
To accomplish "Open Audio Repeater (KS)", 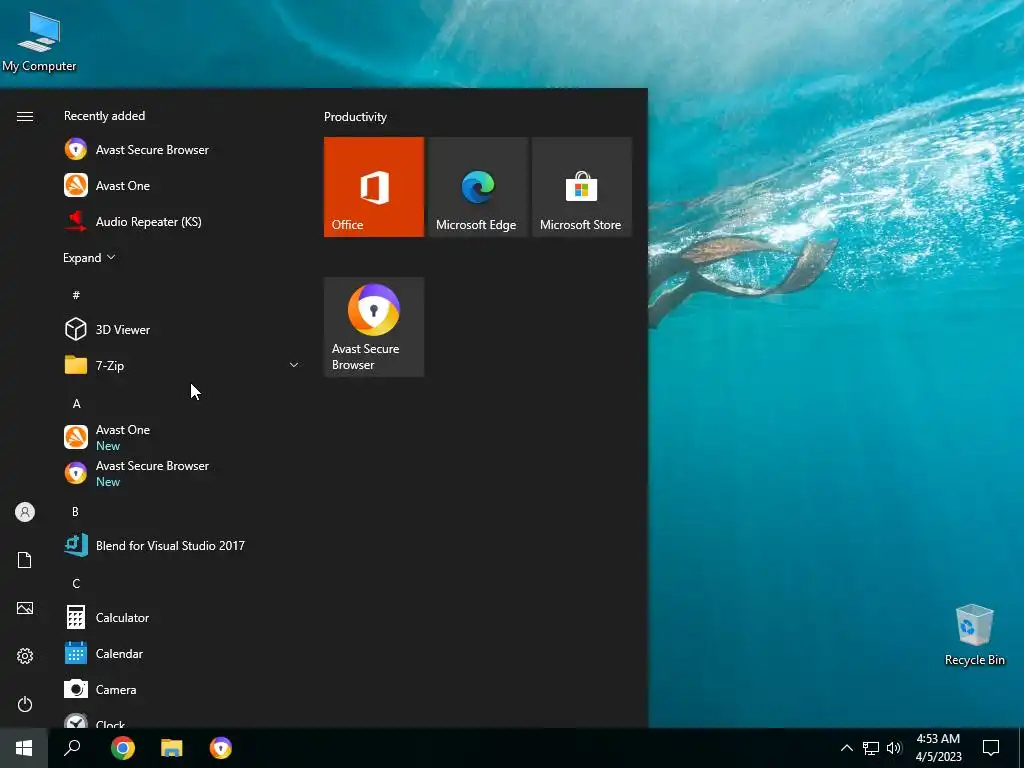I will point(181,221).
